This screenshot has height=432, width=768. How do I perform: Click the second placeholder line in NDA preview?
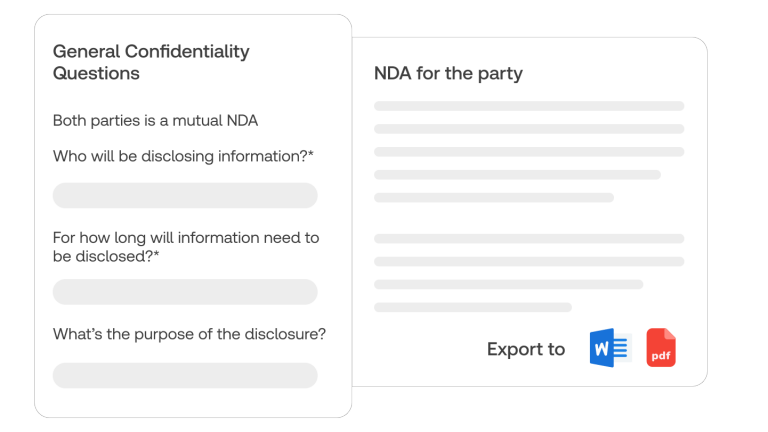point(529,129)
